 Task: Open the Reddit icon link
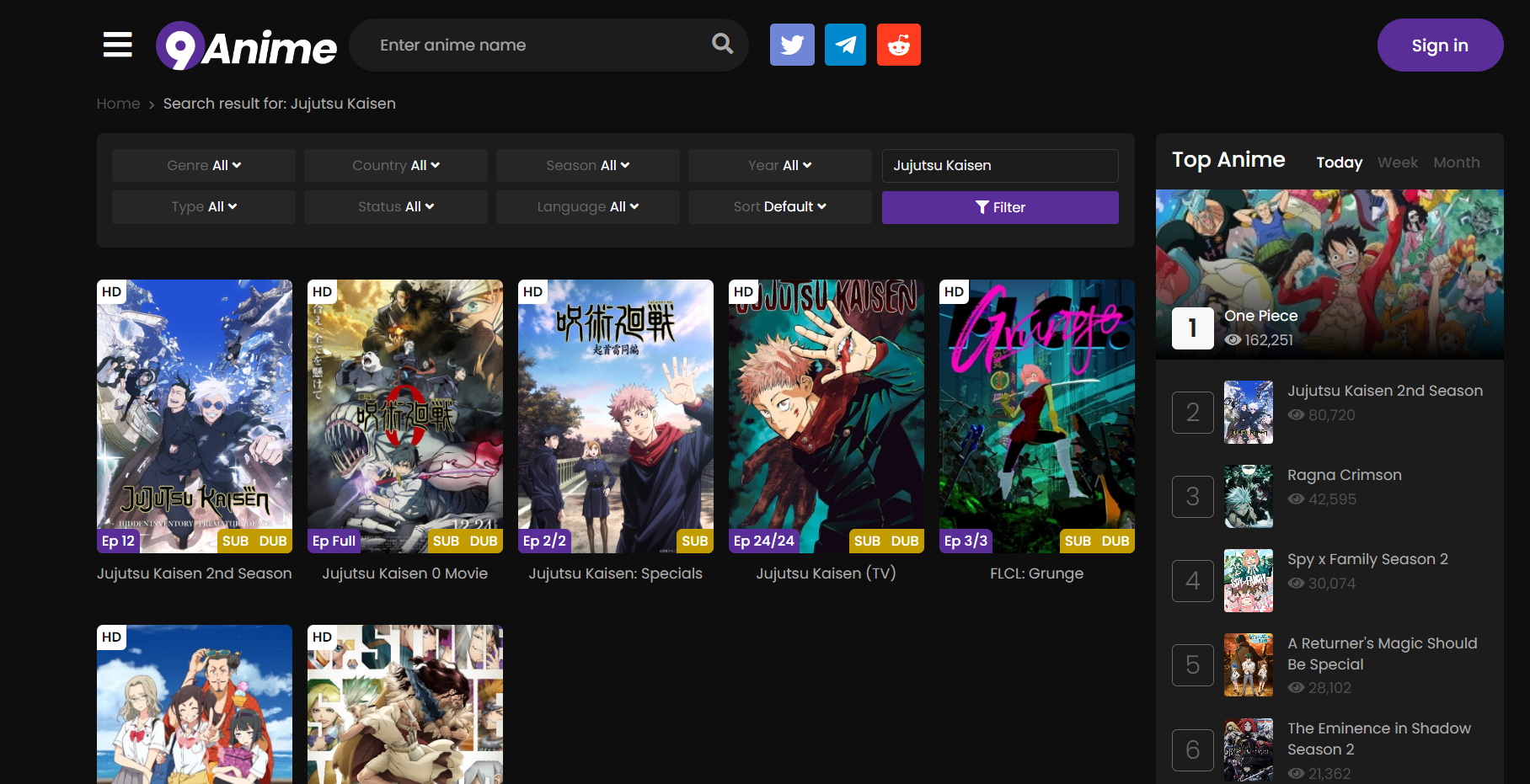coord(898,45)
